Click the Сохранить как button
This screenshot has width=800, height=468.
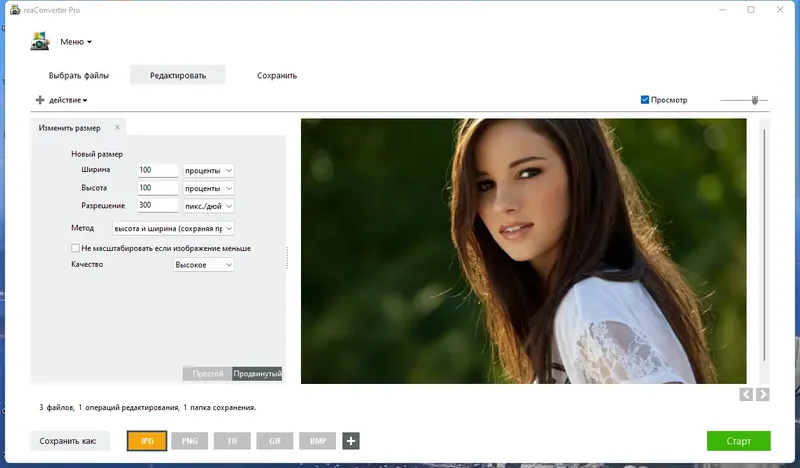pos(70,441)
